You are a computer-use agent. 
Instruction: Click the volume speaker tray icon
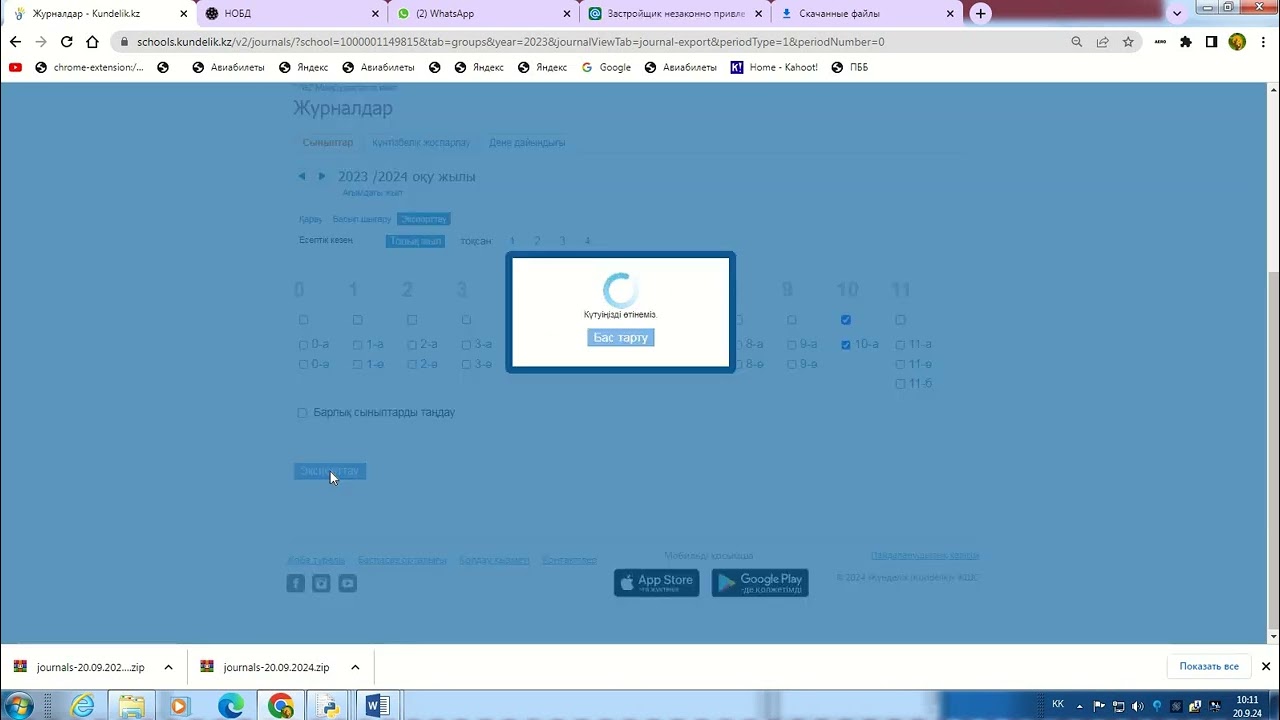1138,706
